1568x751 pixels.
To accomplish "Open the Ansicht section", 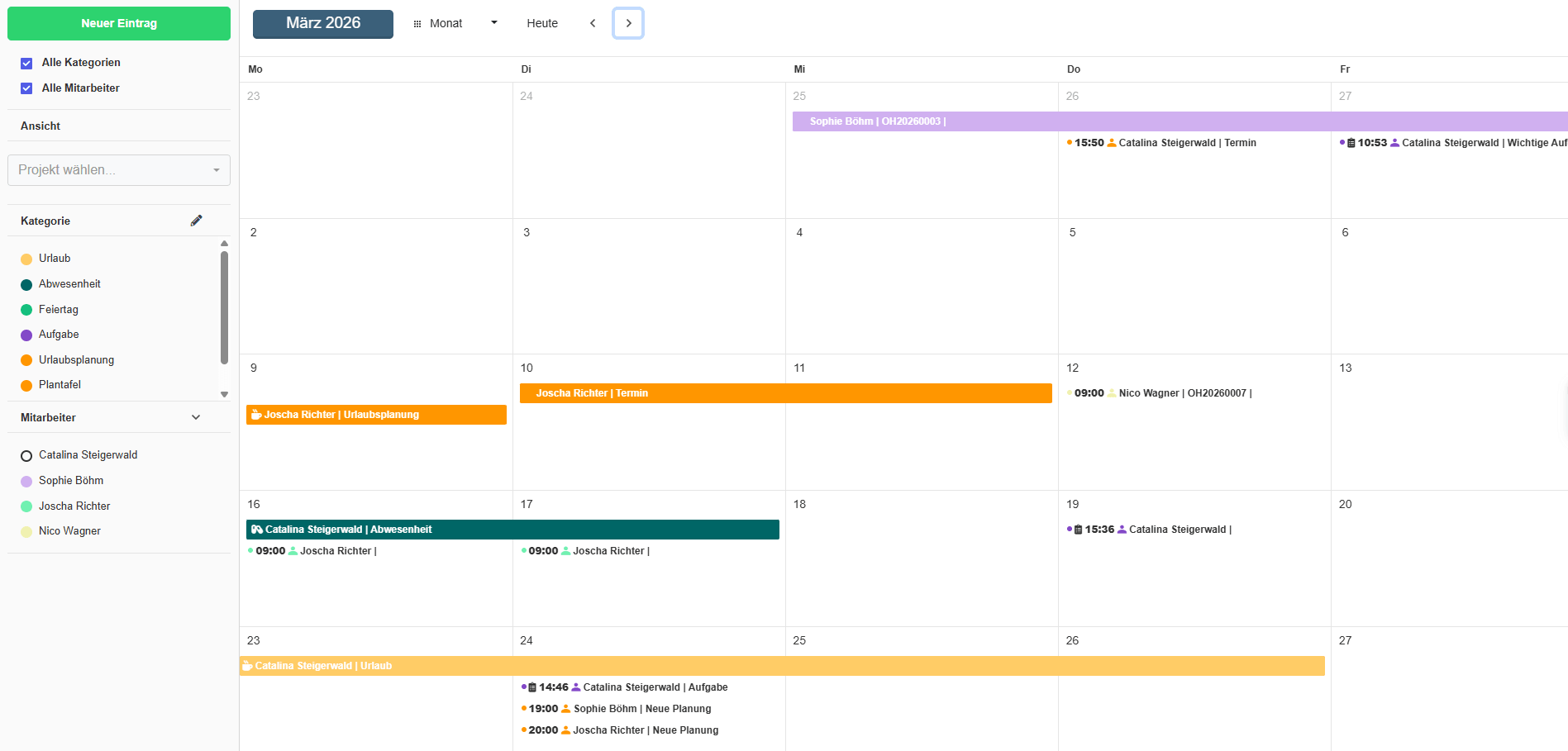I will [x=41, y=126].
